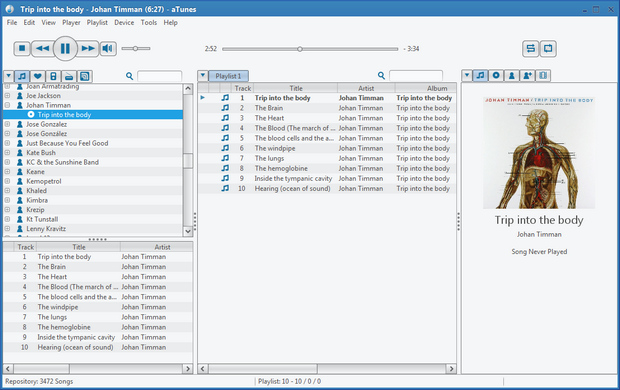Image resolution: width=620 pixels, height=390 pixels.
Task: Select The Brain in the playlist
Action: tap(327, 108)
